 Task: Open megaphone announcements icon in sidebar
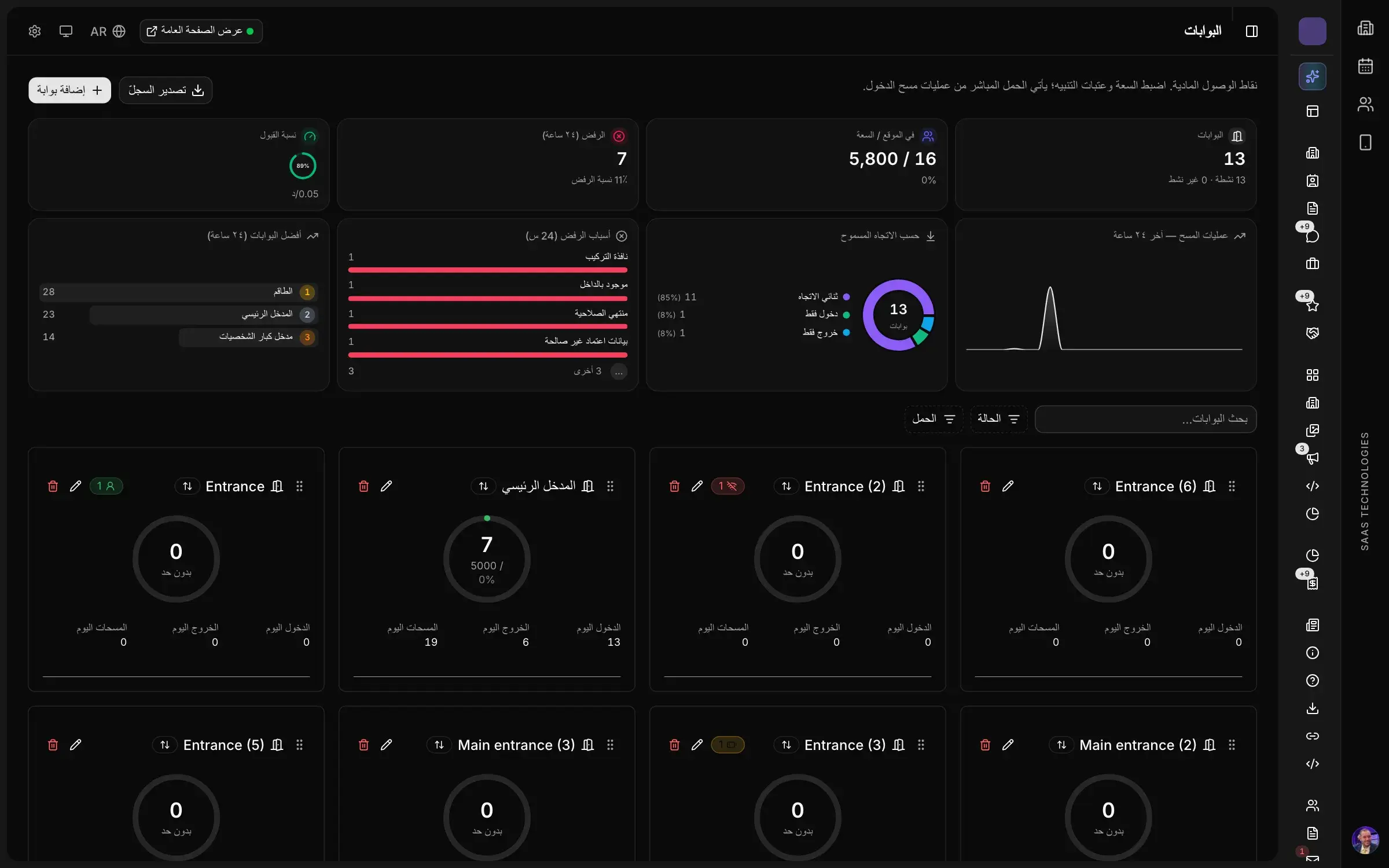1312,458
